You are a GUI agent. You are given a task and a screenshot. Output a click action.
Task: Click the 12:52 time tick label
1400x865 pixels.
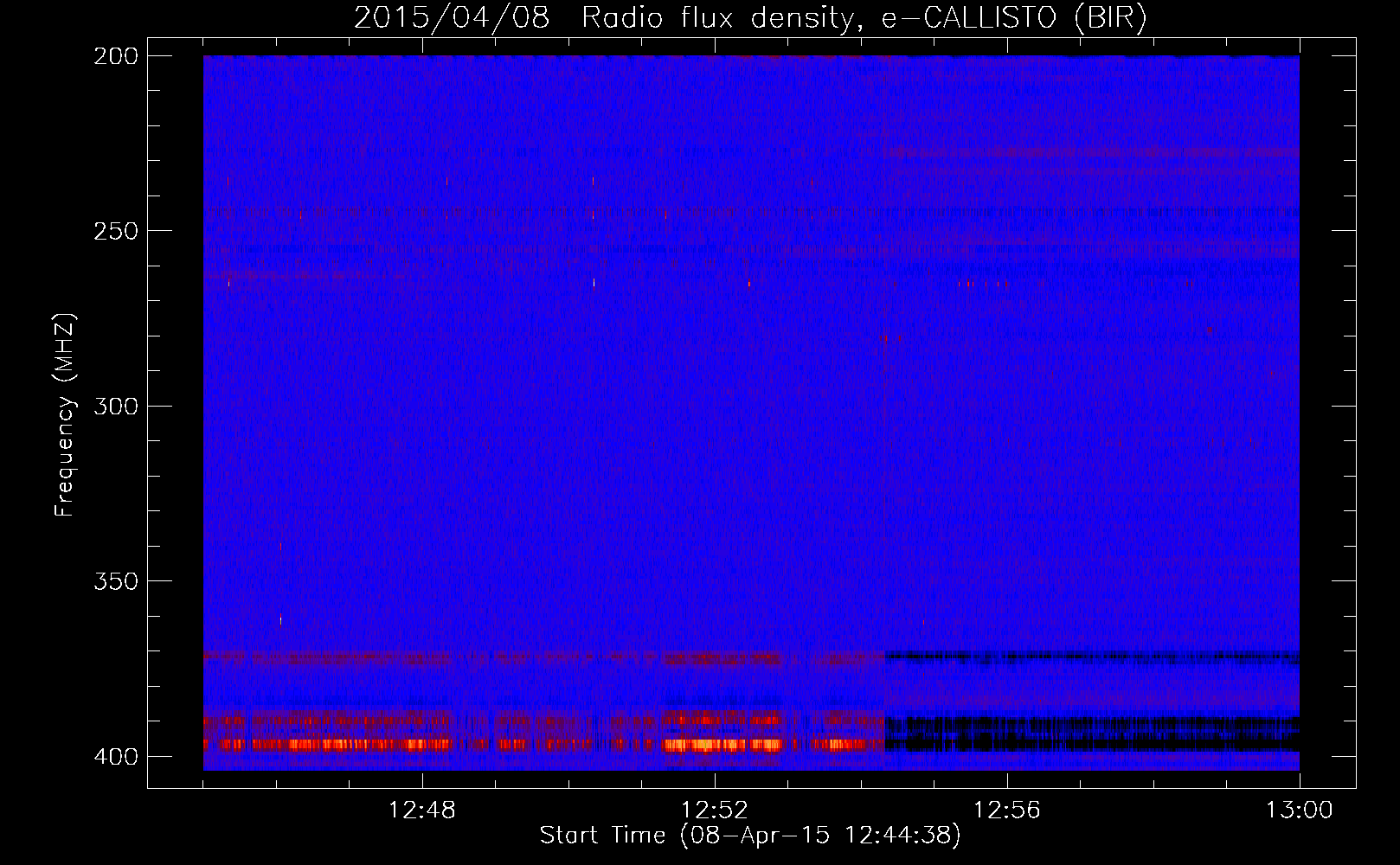[x=715, y=811]
